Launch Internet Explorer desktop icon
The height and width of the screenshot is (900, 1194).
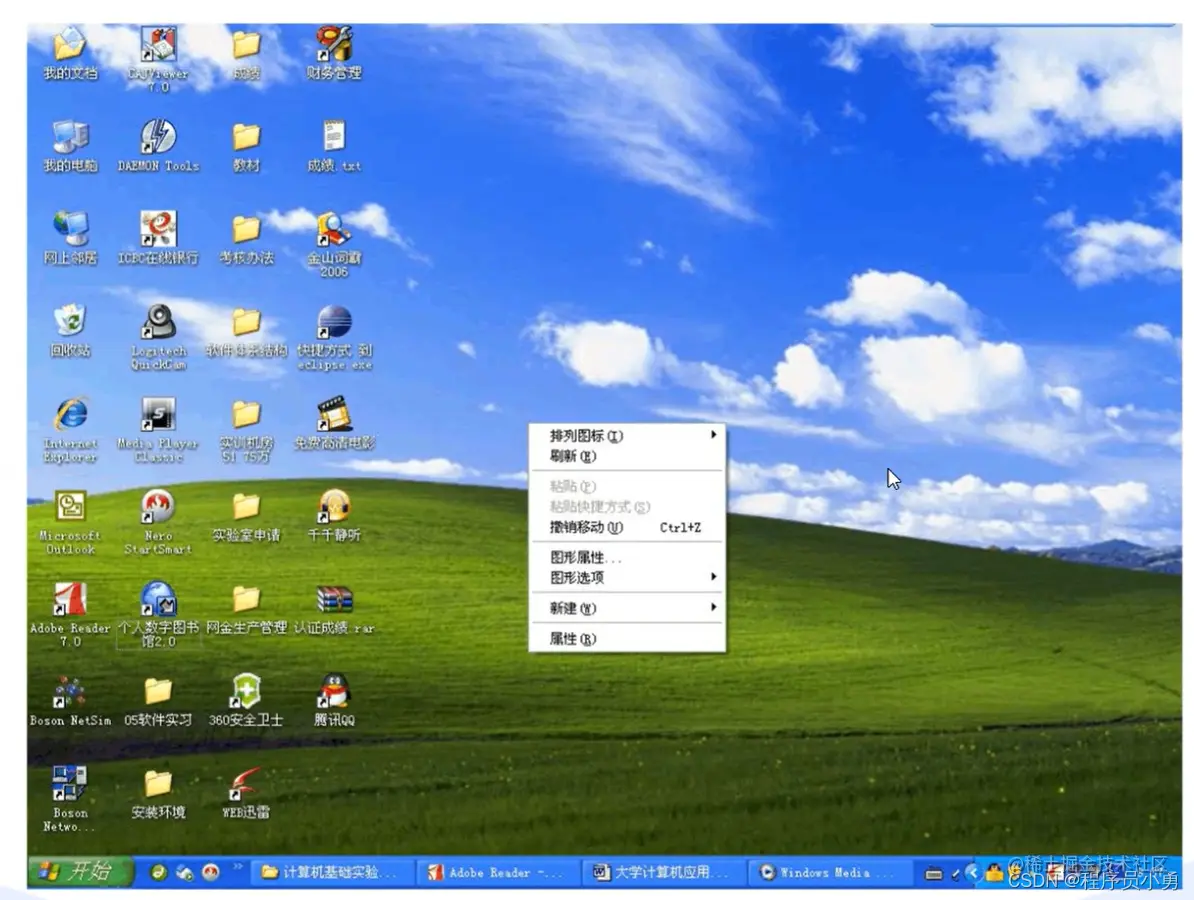click(70, 430)
